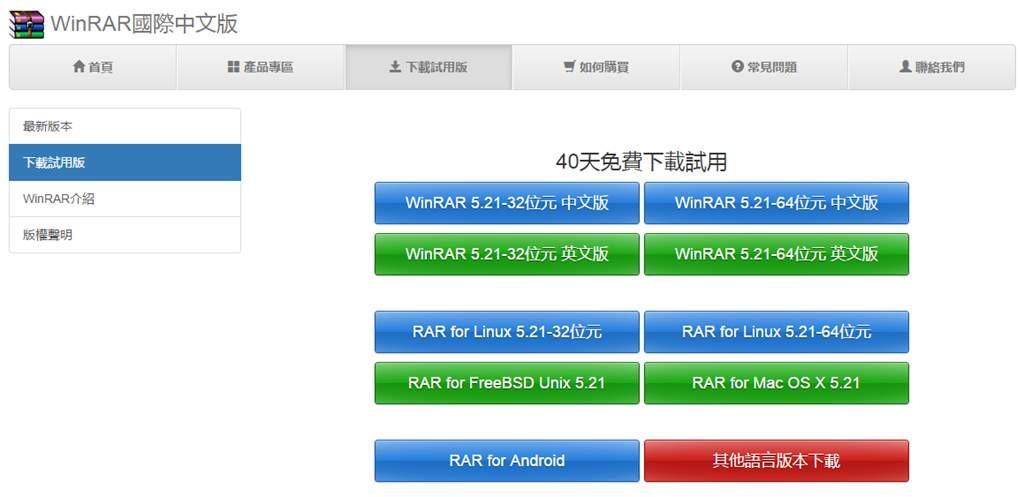
Task: Open the 聯絡我們 navigation tab
Action: (x=932, y=67)
